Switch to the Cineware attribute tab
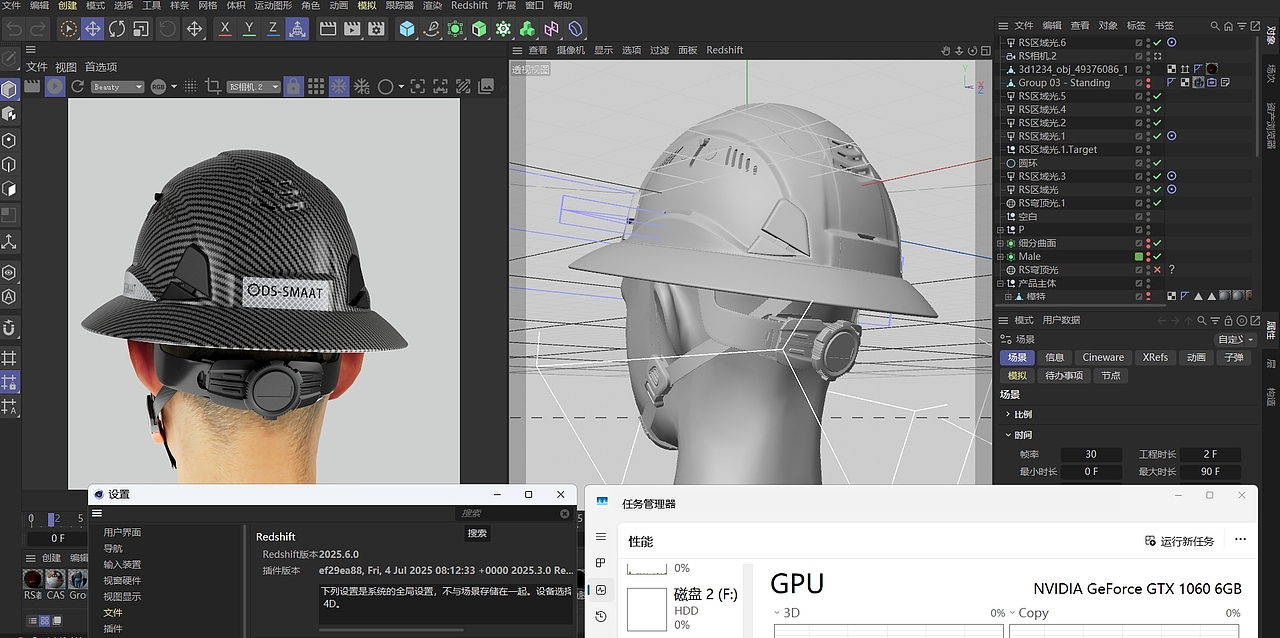 pyautogui.click(x=1103, y=357)
